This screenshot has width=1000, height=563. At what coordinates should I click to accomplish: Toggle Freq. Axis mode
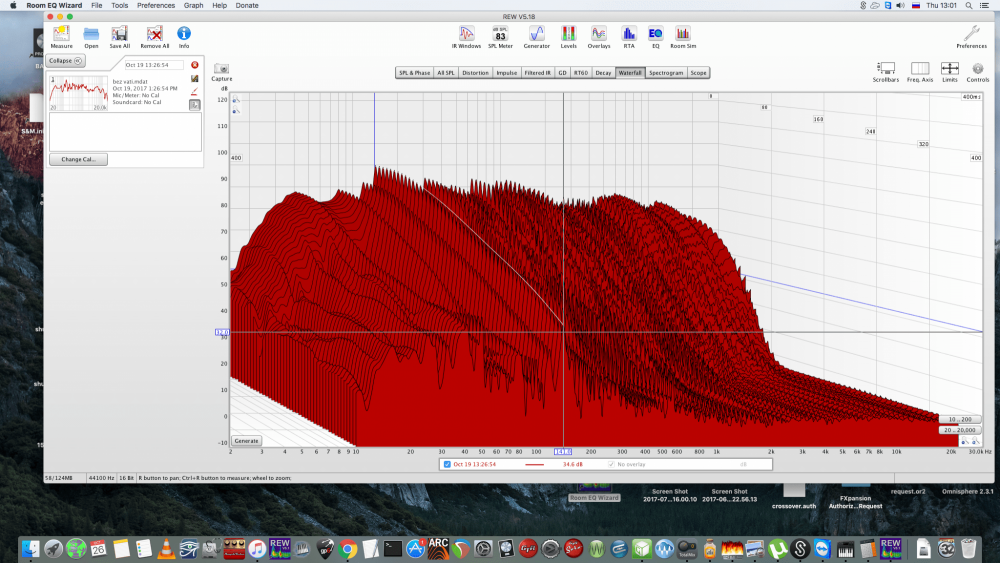[x=920, y=71]
